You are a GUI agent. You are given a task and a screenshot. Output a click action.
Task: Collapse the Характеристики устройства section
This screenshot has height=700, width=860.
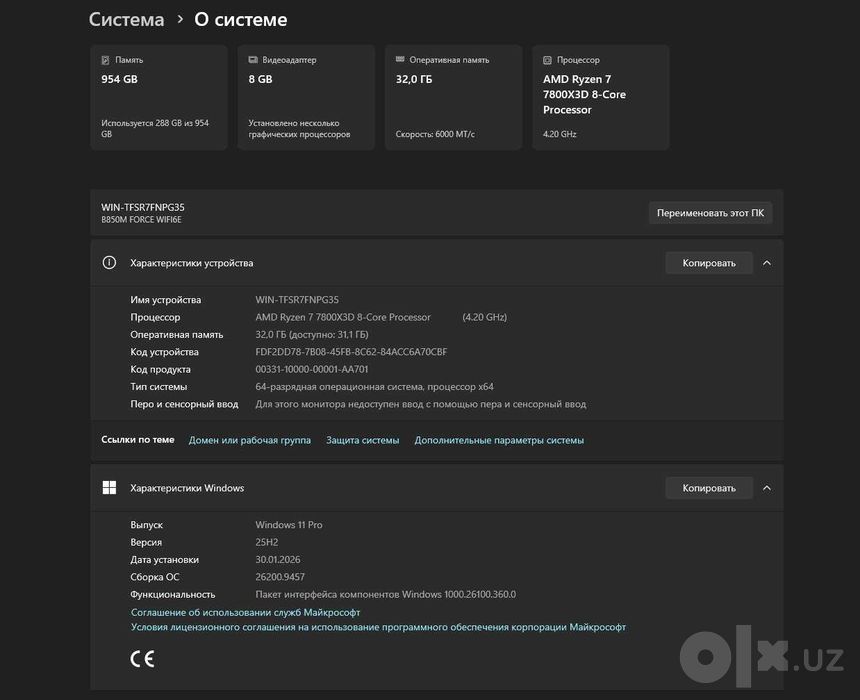click(767, 263)
